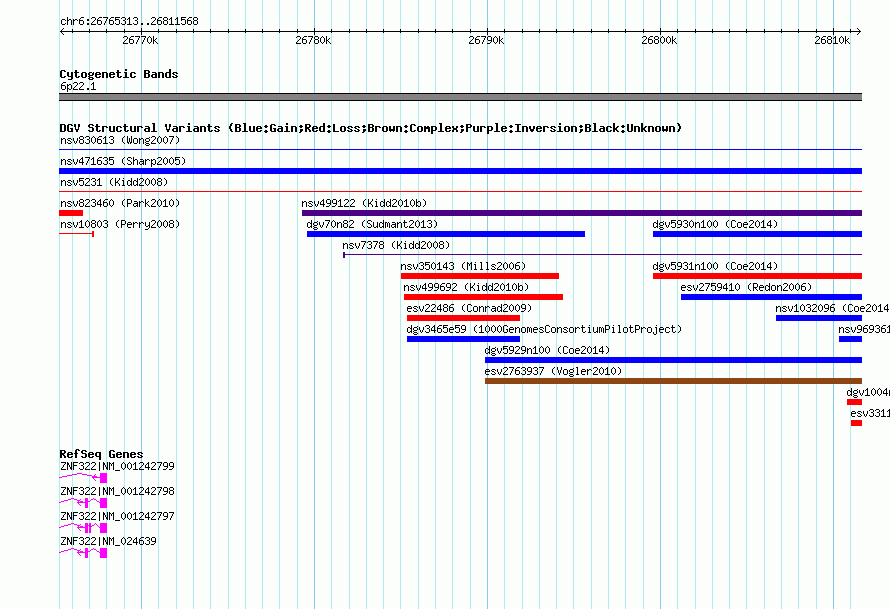Click the ZNF322|NM_024639 gene glyph
890x609 pixels.
coord(83,553)
